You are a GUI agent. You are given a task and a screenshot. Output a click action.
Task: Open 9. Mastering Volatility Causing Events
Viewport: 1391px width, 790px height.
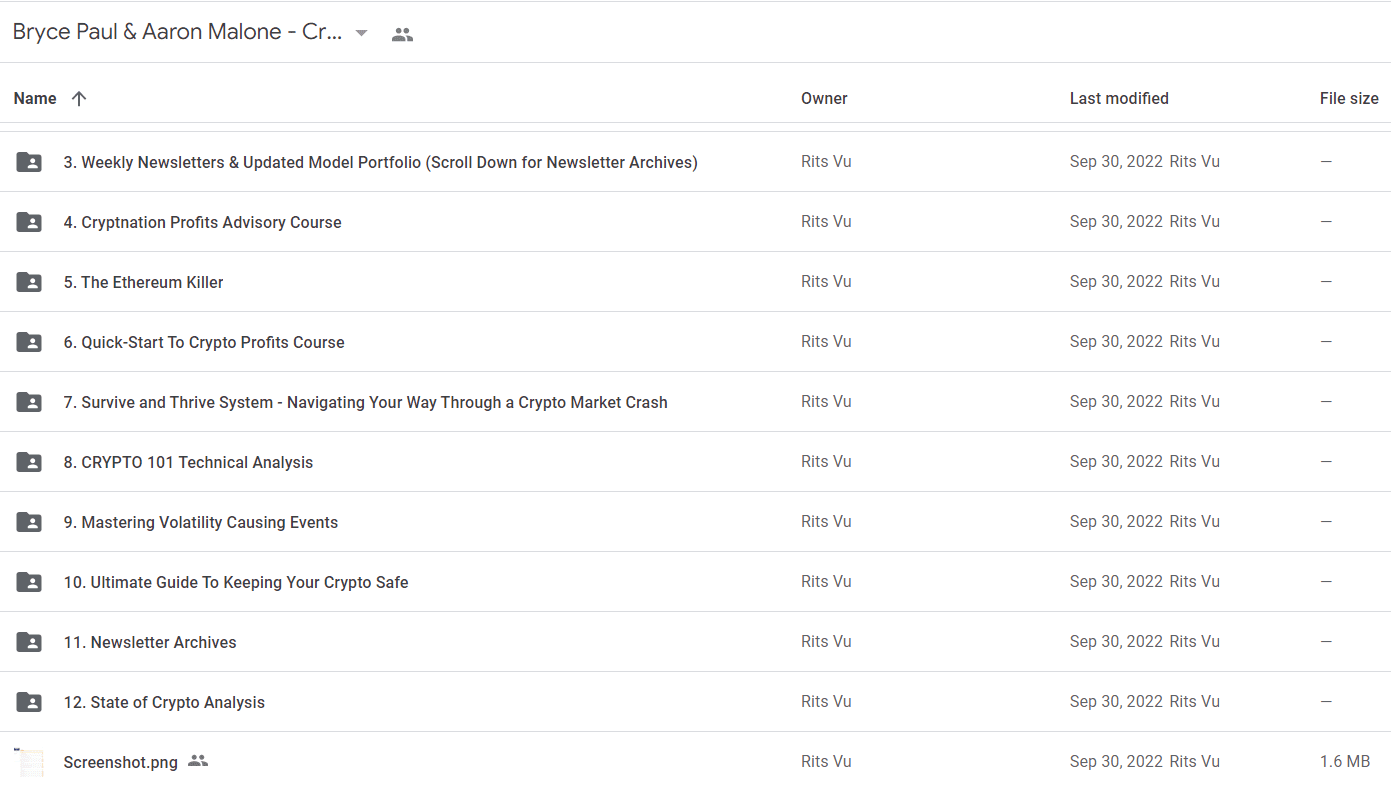click(200, 522)
